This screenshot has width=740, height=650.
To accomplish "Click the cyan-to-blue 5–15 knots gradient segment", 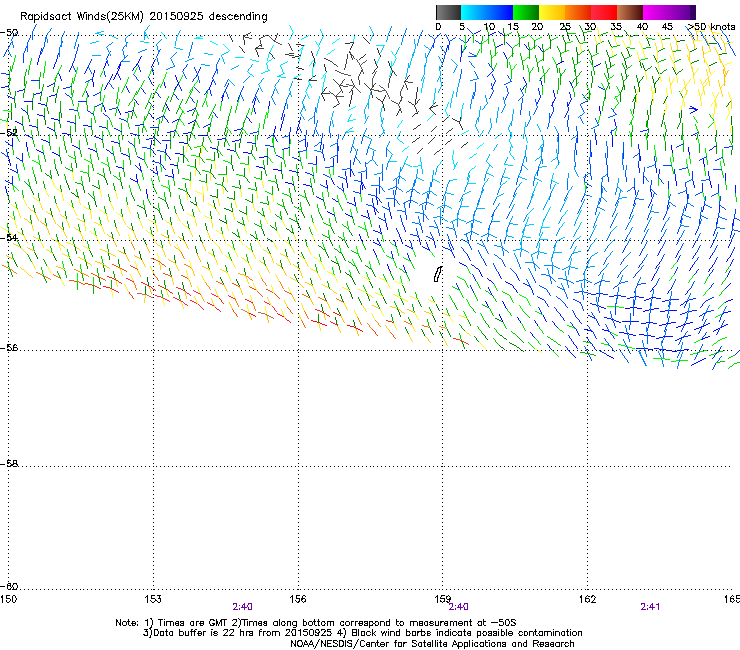I will point(487,12).
